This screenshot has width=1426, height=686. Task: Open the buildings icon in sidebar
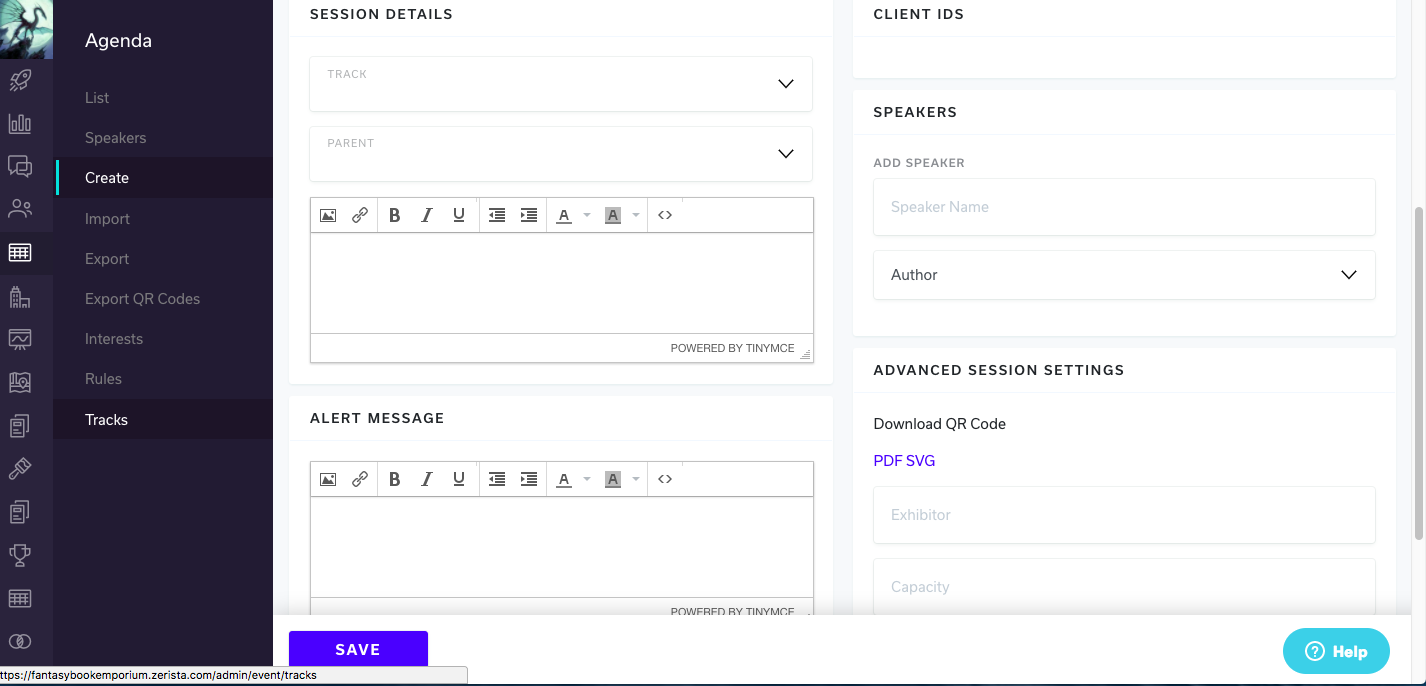(20, 296)
